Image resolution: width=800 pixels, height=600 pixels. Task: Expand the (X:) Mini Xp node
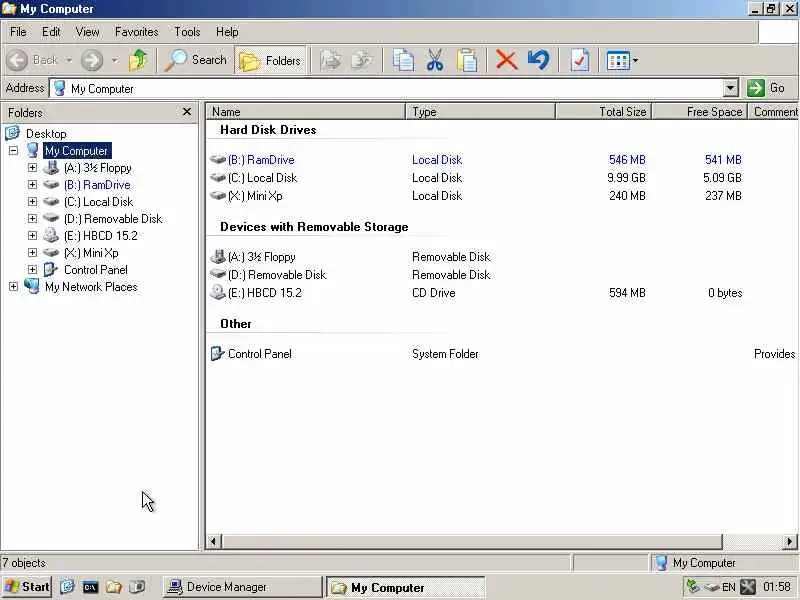pyautogui.click(x=32, y=253)
